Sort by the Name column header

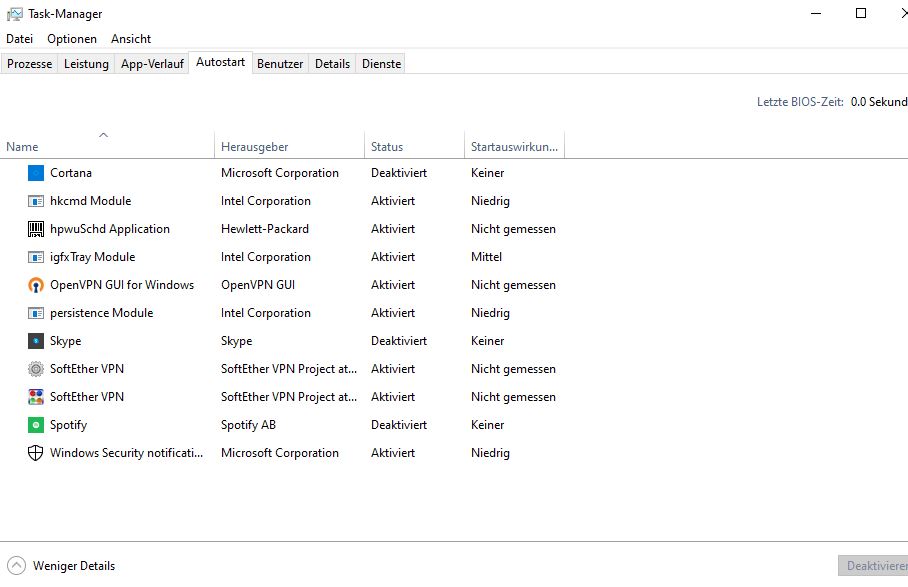coord(107,146)
